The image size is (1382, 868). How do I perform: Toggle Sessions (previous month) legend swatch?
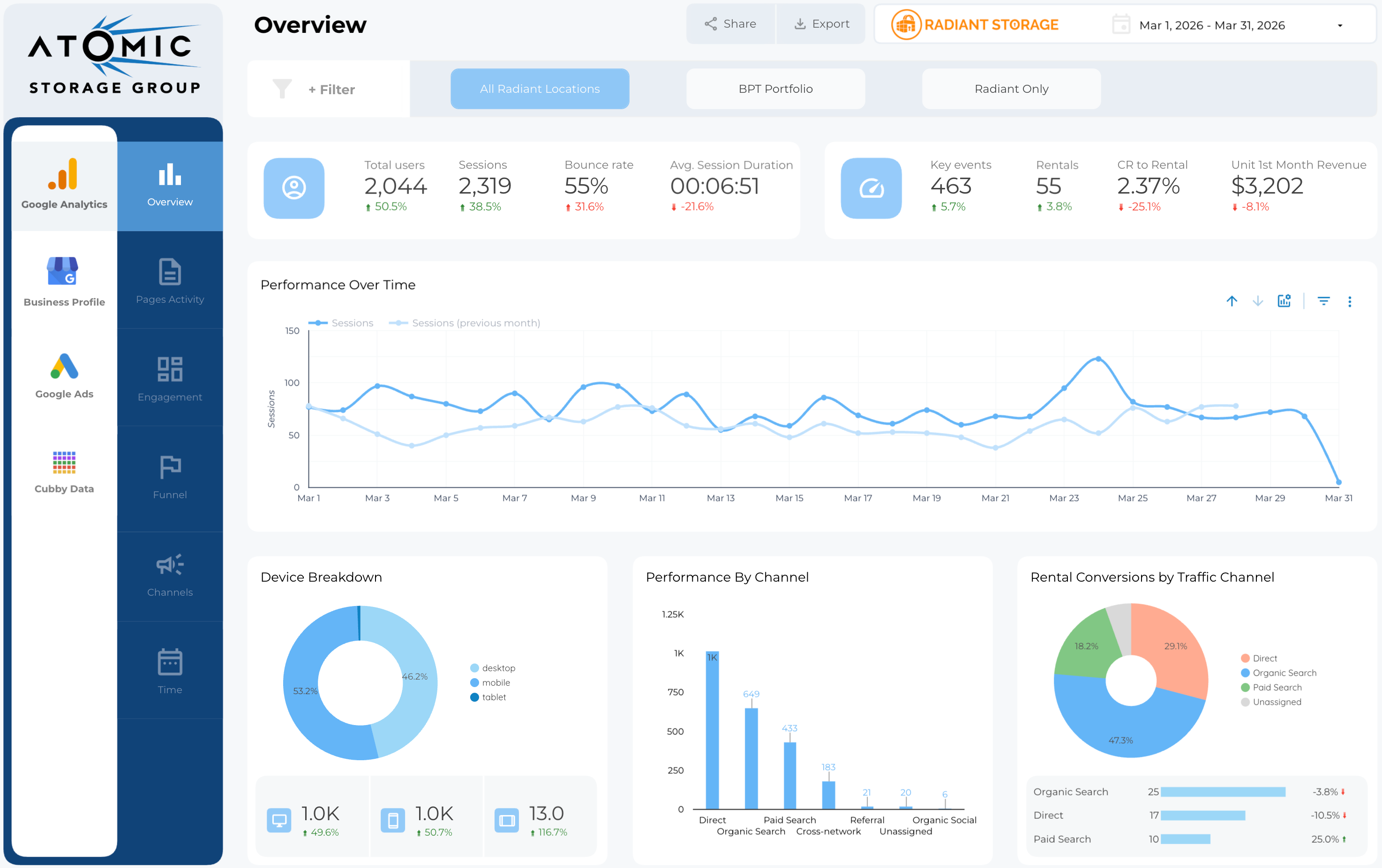pyautogui.click(x=398, y=323)
